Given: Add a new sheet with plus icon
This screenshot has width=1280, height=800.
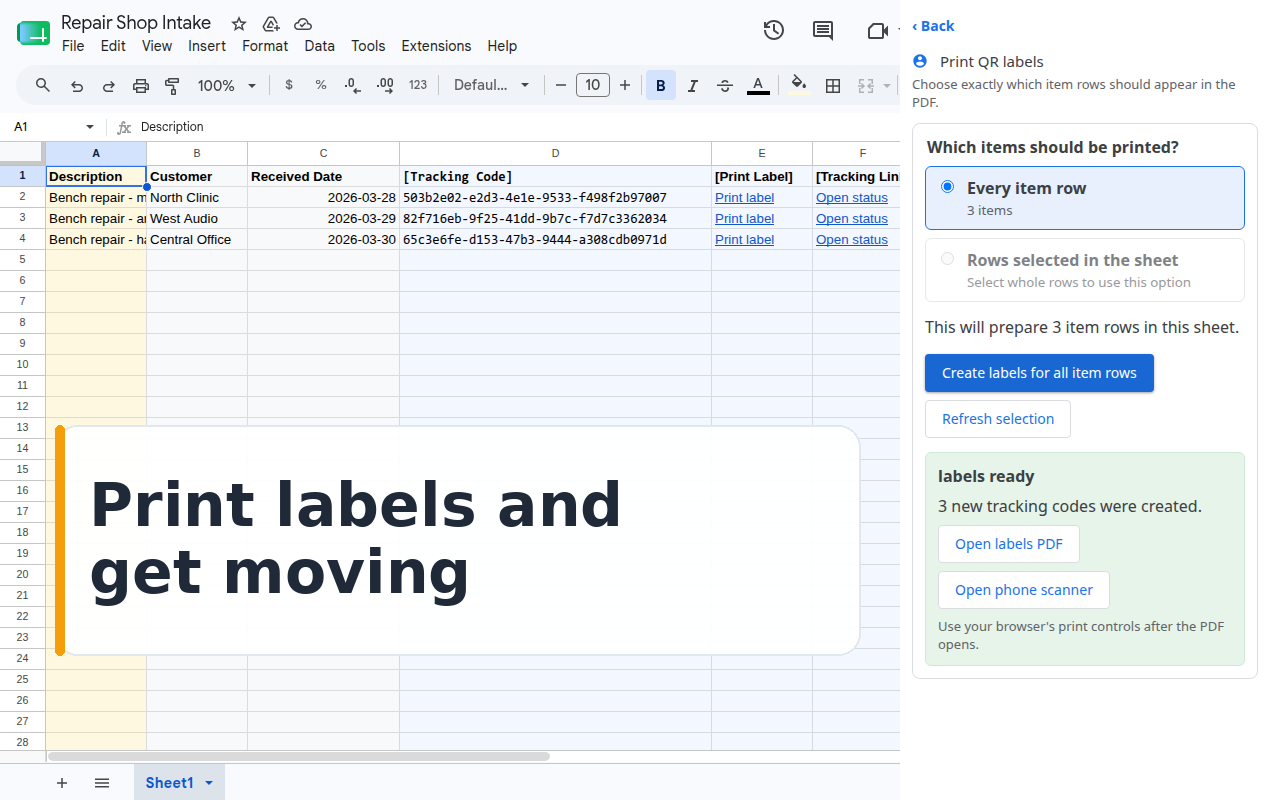Looking at the screenshot, I should click(62, 783).
